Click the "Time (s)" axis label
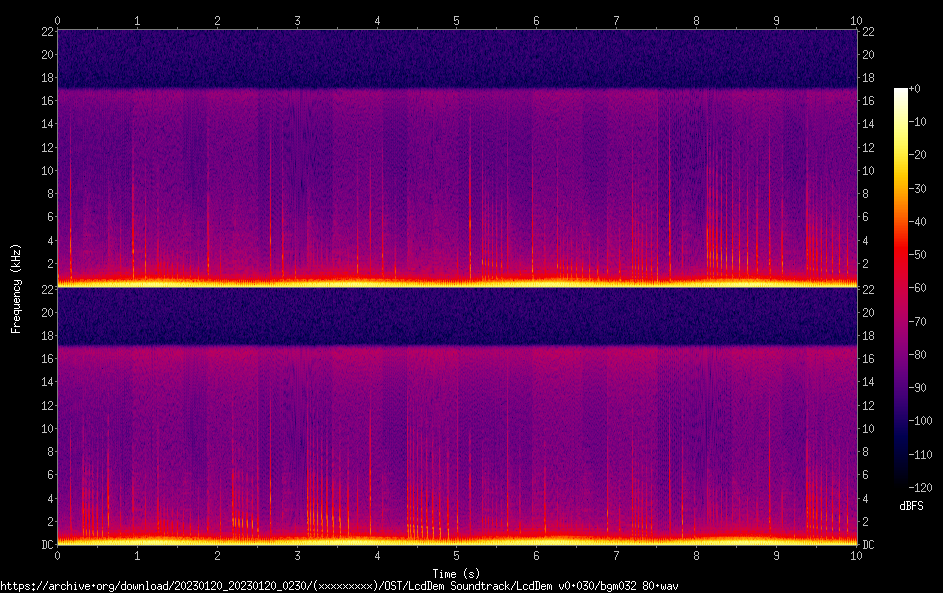This screenshot has width=943, height=593. (x=456, y=573)
